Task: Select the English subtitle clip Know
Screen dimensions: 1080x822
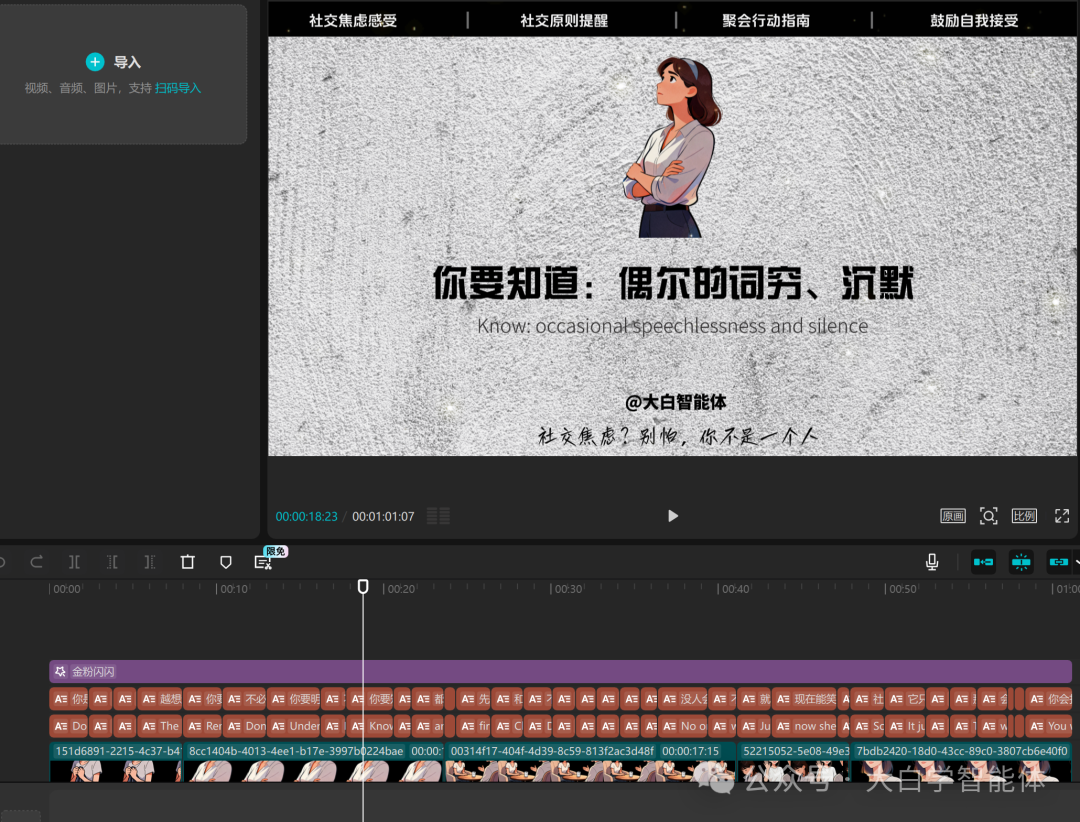Action: (x=371, y=726)
